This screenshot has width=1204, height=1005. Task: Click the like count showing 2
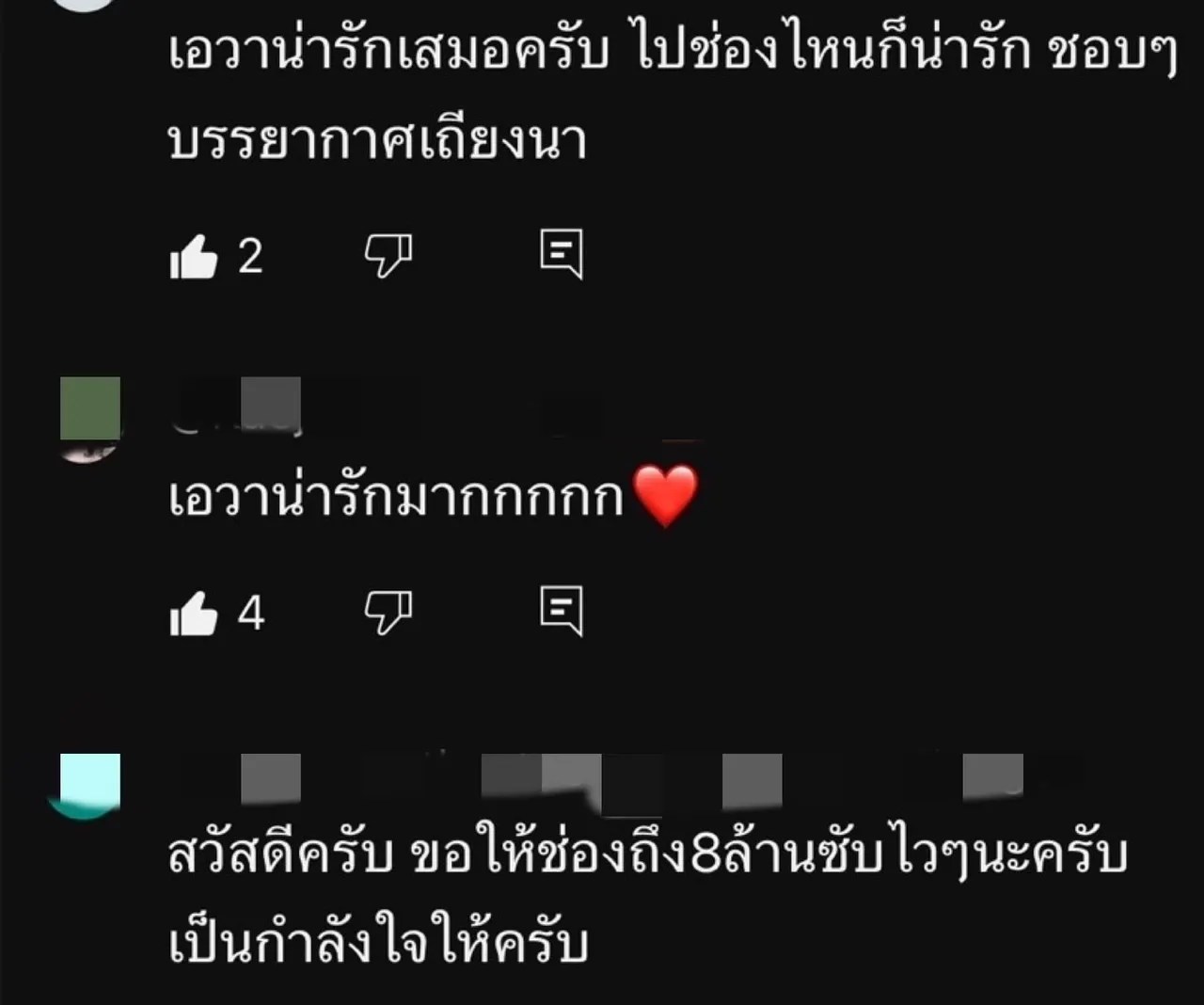(250, 256)
